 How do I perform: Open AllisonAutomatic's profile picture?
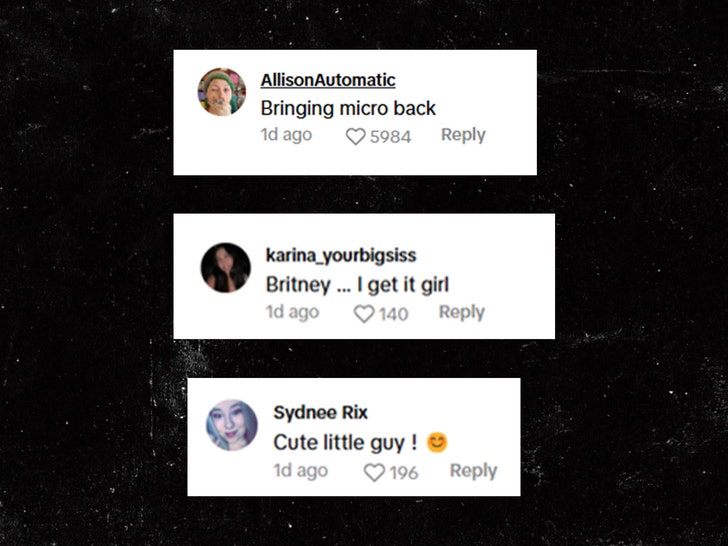[x=222, y=91]
